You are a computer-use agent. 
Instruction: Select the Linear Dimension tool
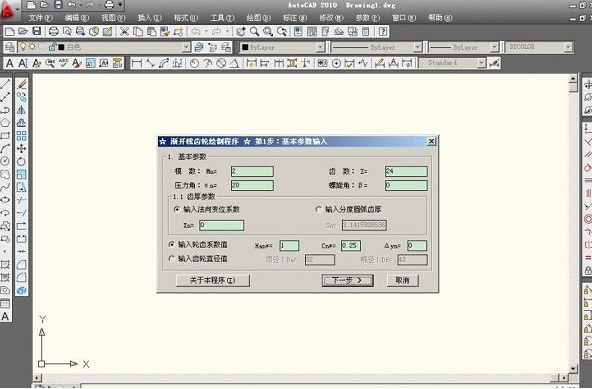point(137,63)
